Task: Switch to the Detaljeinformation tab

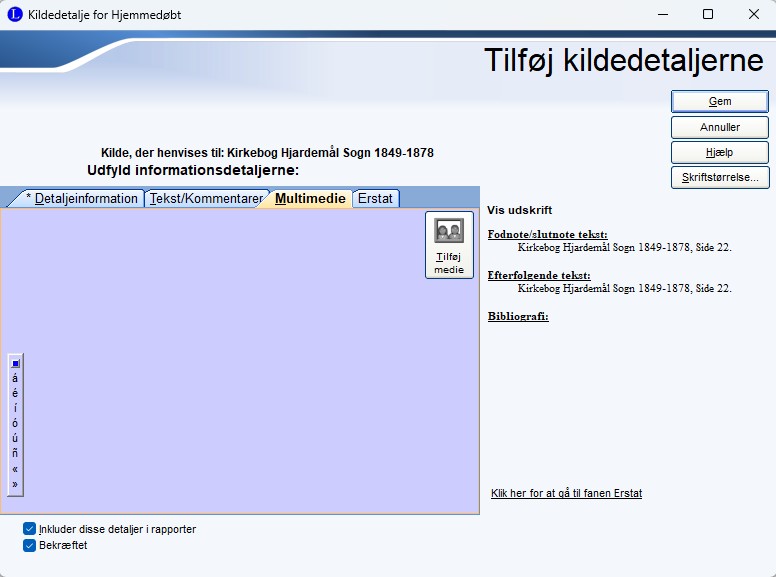Action: coord(81,199)
